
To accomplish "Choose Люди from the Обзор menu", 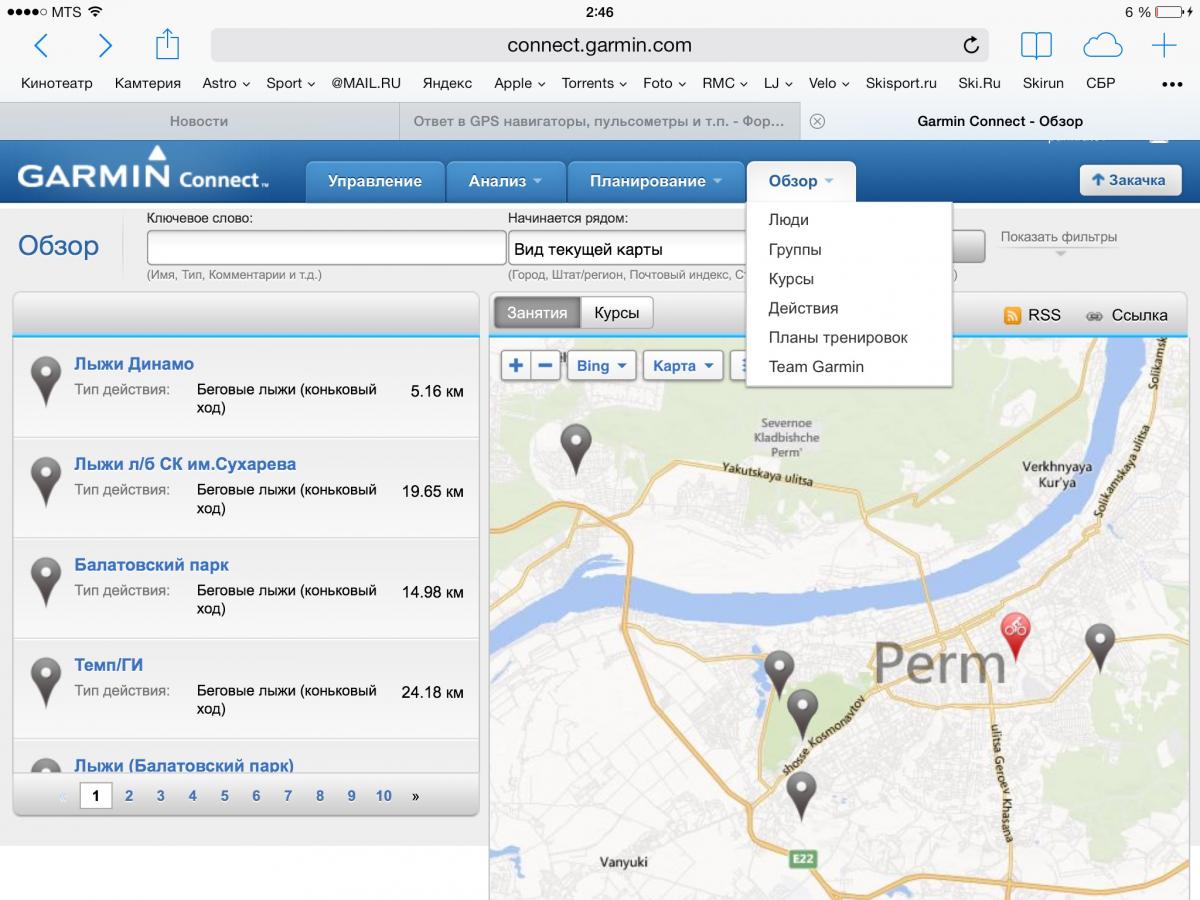I will click(x=789, y=220).
